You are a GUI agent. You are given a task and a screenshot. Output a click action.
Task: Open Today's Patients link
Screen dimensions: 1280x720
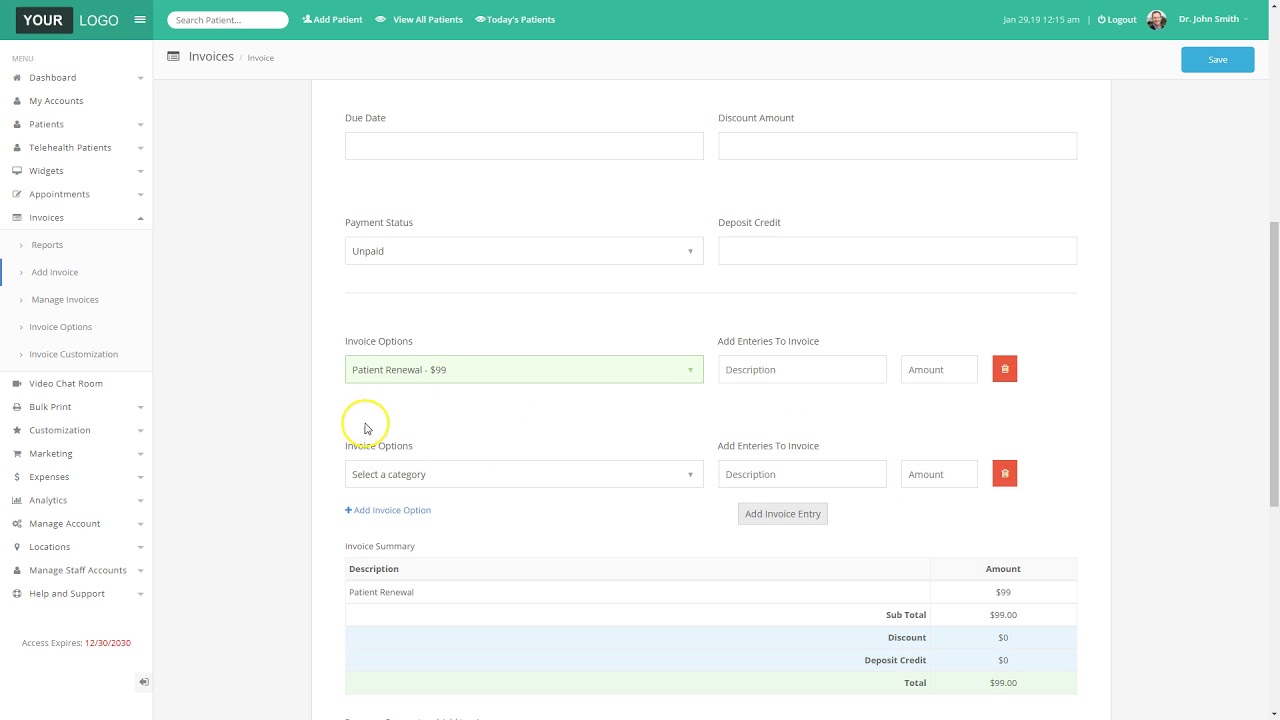(x=515, y=20)
